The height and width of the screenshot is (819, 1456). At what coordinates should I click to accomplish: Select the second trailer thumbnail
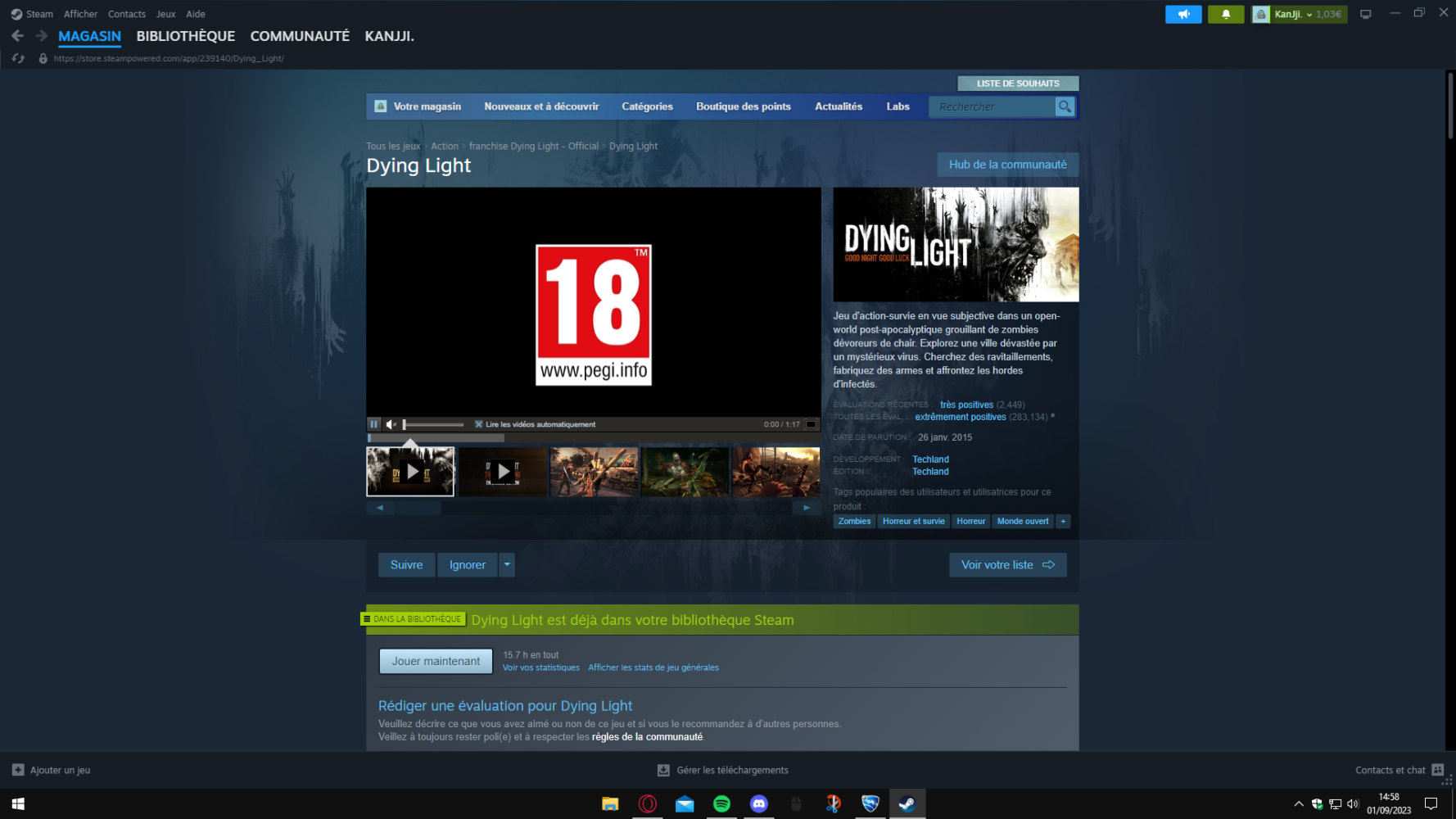503,472
